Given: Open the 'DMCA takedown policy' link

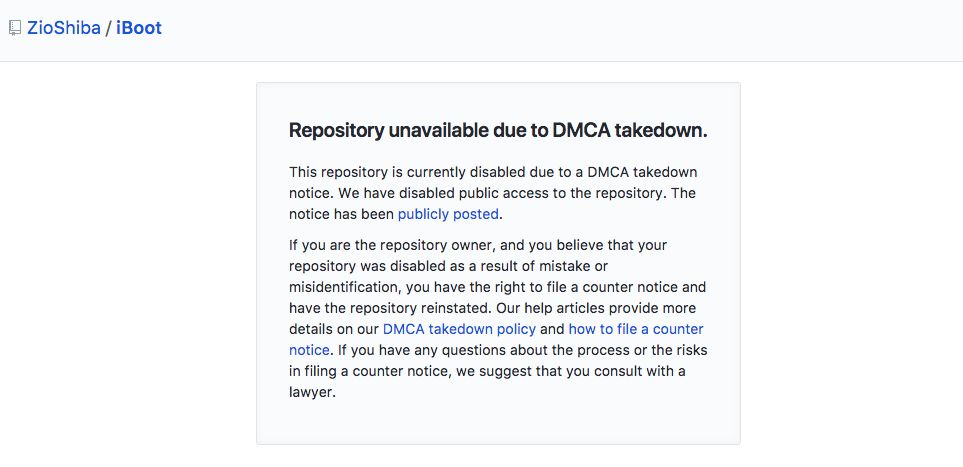Looking at the screenshot, I should 459,329.
